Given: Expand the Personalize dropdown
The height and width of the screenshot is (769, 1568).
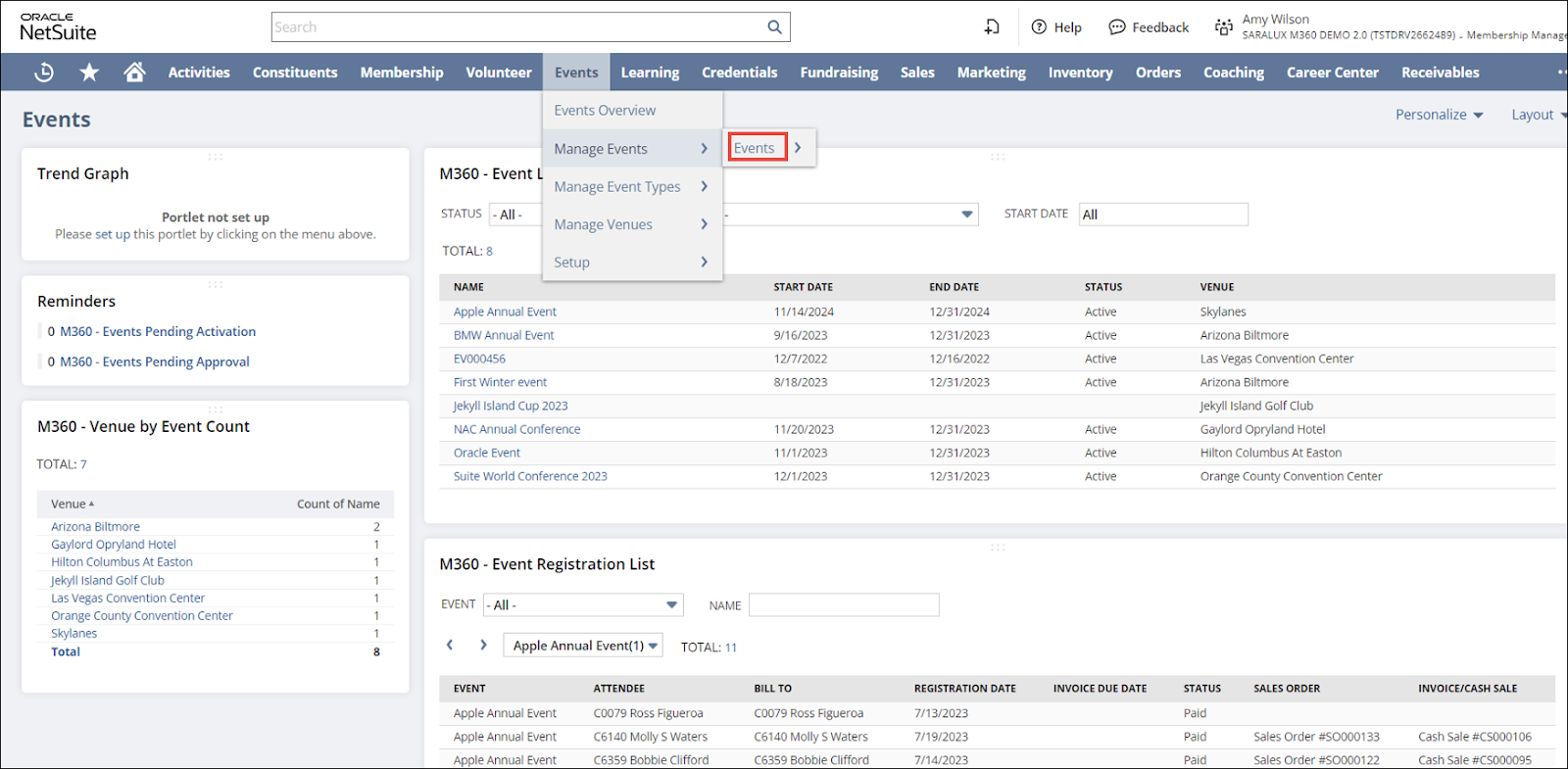Looking at the screenshot, I should pyautogui.click(x=1439, y=115).
